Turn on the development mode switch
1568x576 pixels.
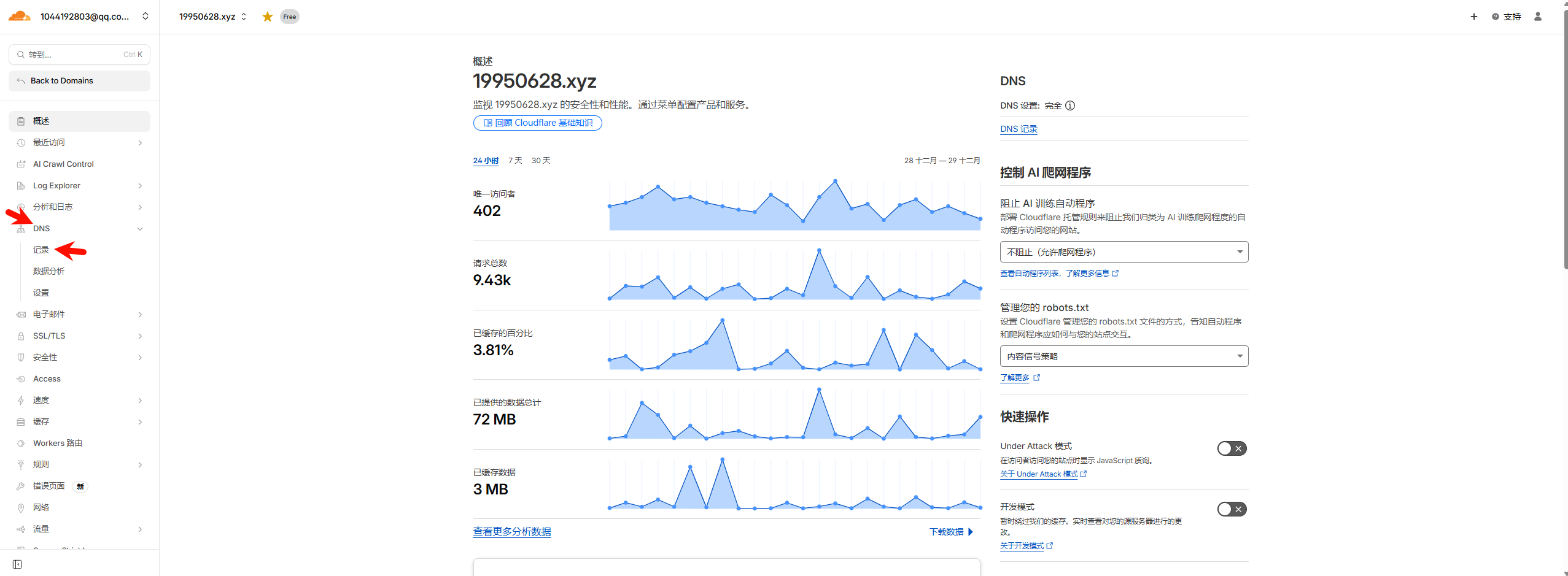[x=1231, y=509]
